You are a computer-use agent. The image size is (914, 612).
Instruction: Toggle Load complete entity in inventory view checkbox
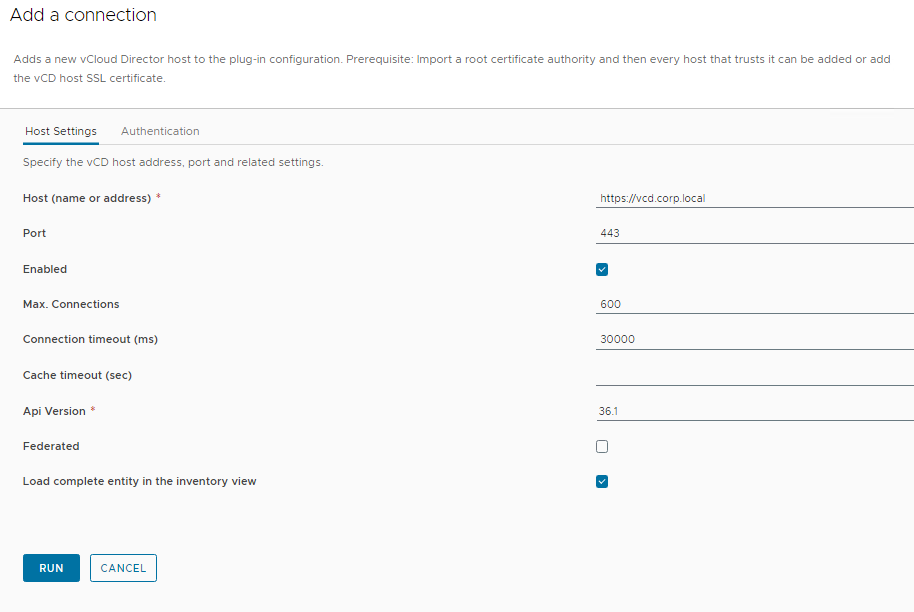(602, 481)
